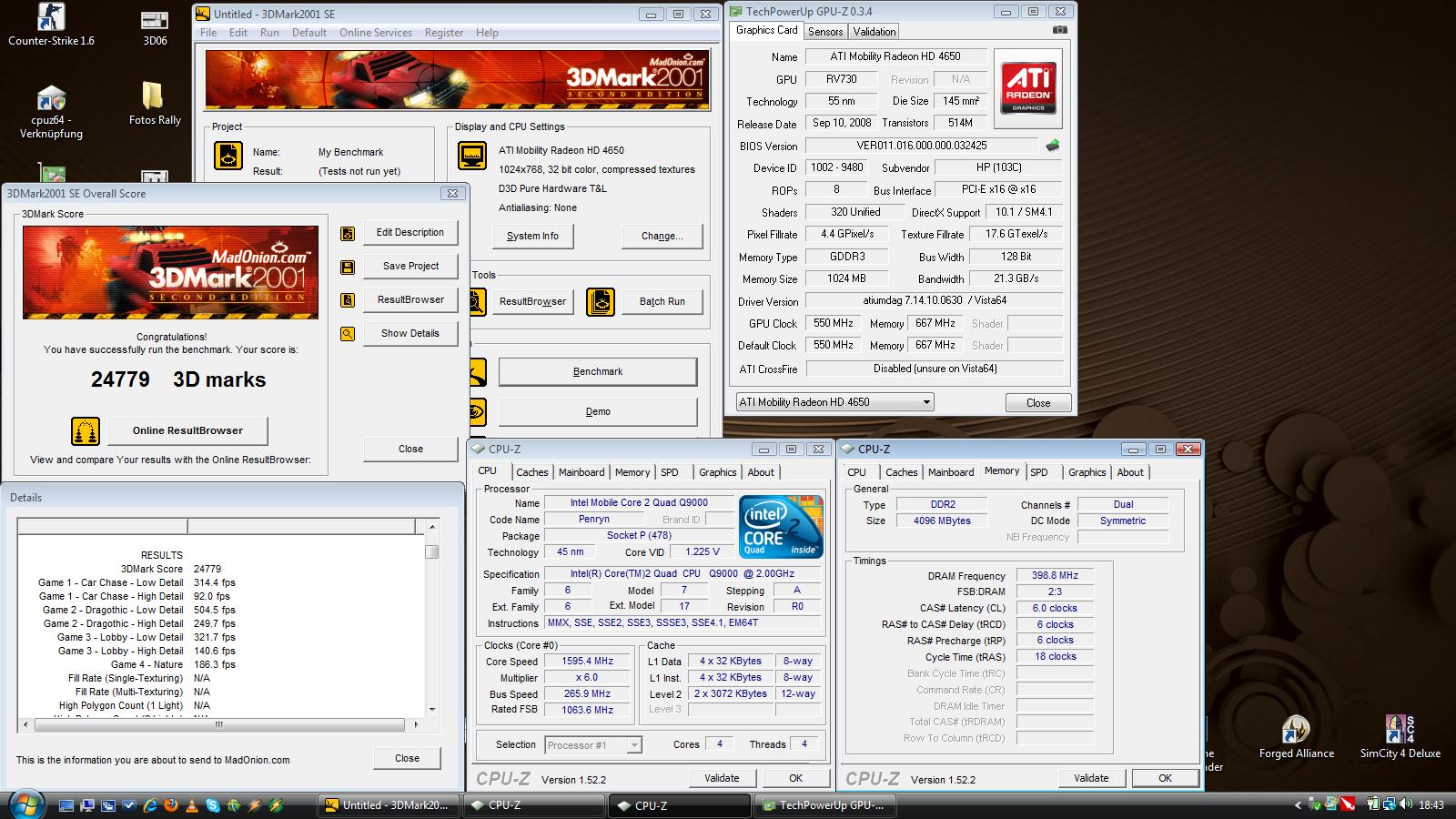This screenshot has height=819, width=1456.
Task: Launch Firefox from quick launch
Action: coord(170,805)
